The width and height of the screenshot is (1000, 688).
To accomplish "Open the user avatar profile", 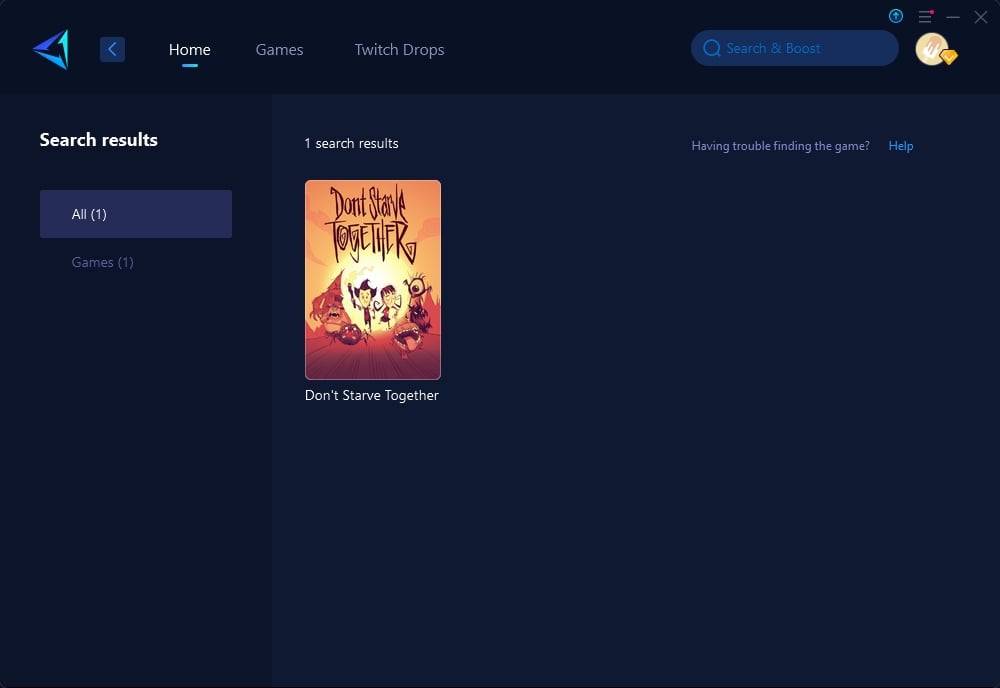I will (933, 49).
